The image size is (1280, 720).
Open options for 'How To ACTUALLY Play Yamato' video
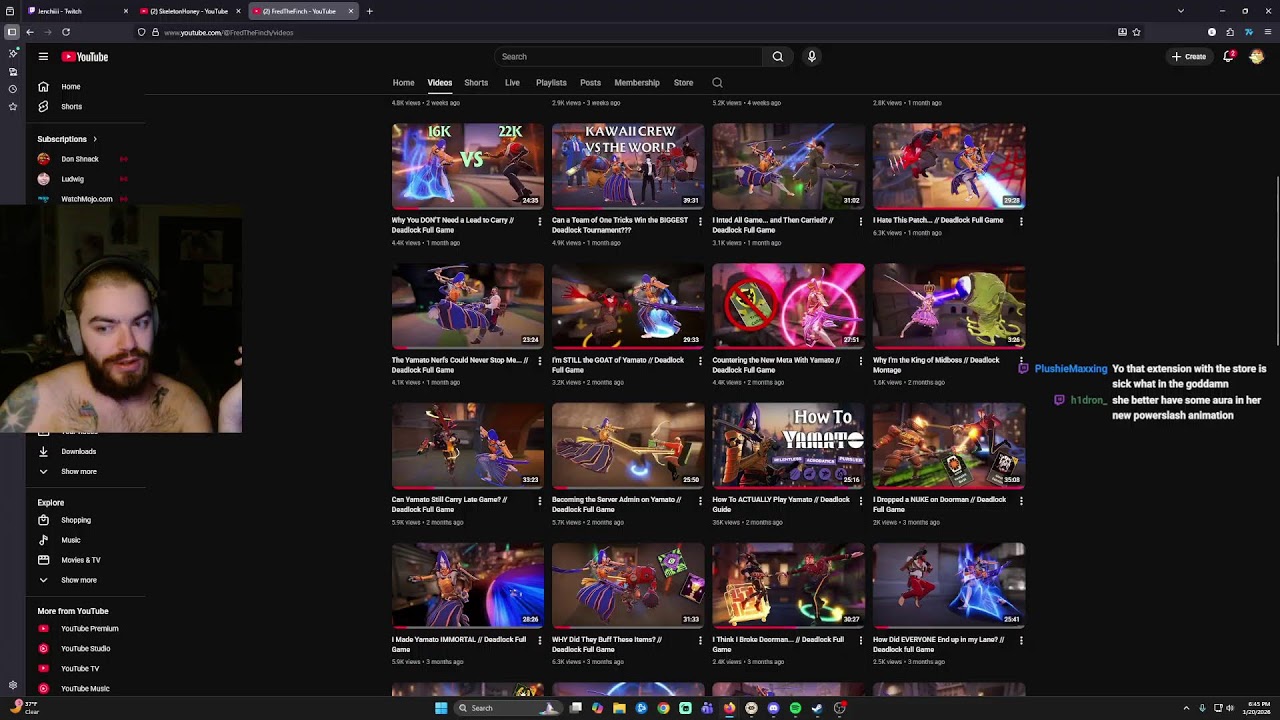861,501
